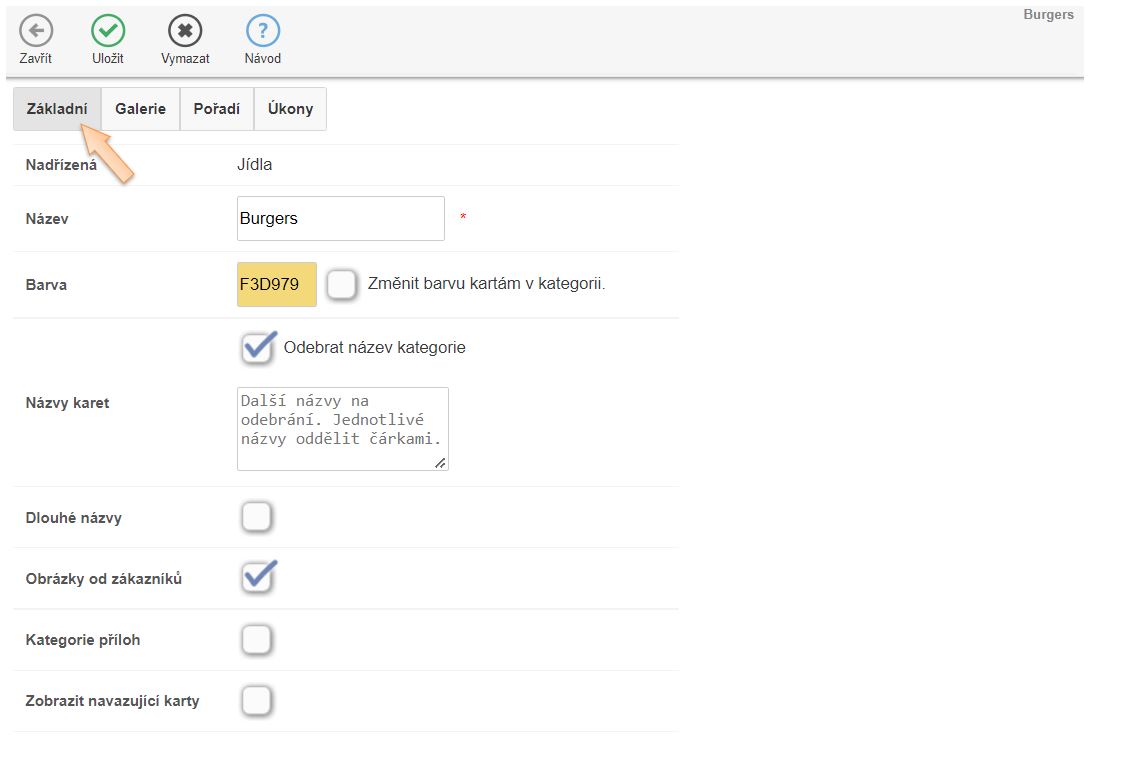The height and width of the screenshot is (764, 1138).
Task: Enable Změnit barvu kartám v kategorii
Action: pyautogui.click(x=342, y=284)
